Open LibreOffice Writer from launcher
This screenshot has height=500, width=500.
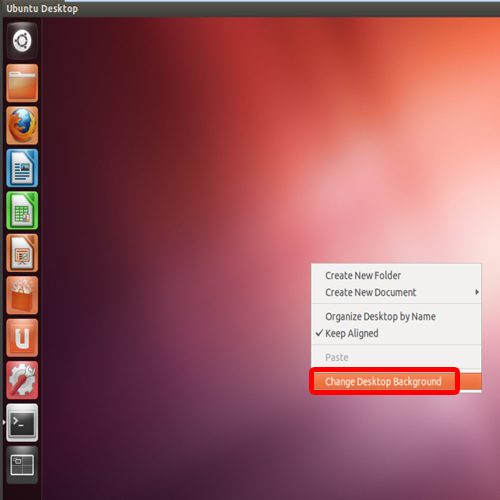coord(22,168)
